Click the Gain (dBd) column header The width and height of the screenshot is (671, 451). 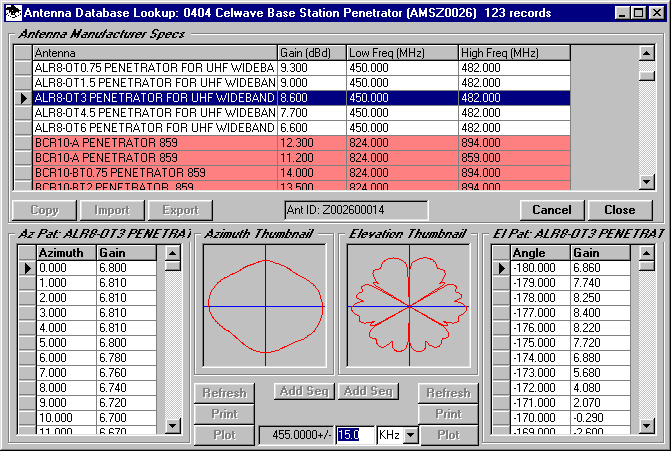pos(312,53)
